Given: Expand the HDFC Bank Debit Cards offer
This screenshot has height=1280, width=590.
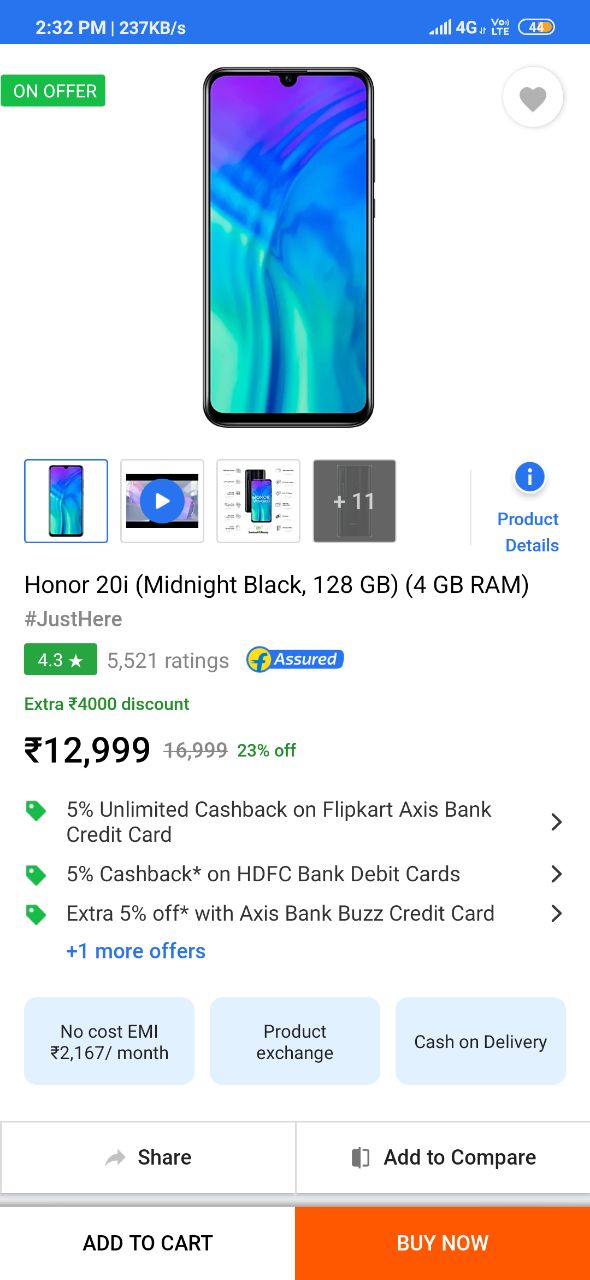Looking at the screenshot, I should (x=295, y=874).
